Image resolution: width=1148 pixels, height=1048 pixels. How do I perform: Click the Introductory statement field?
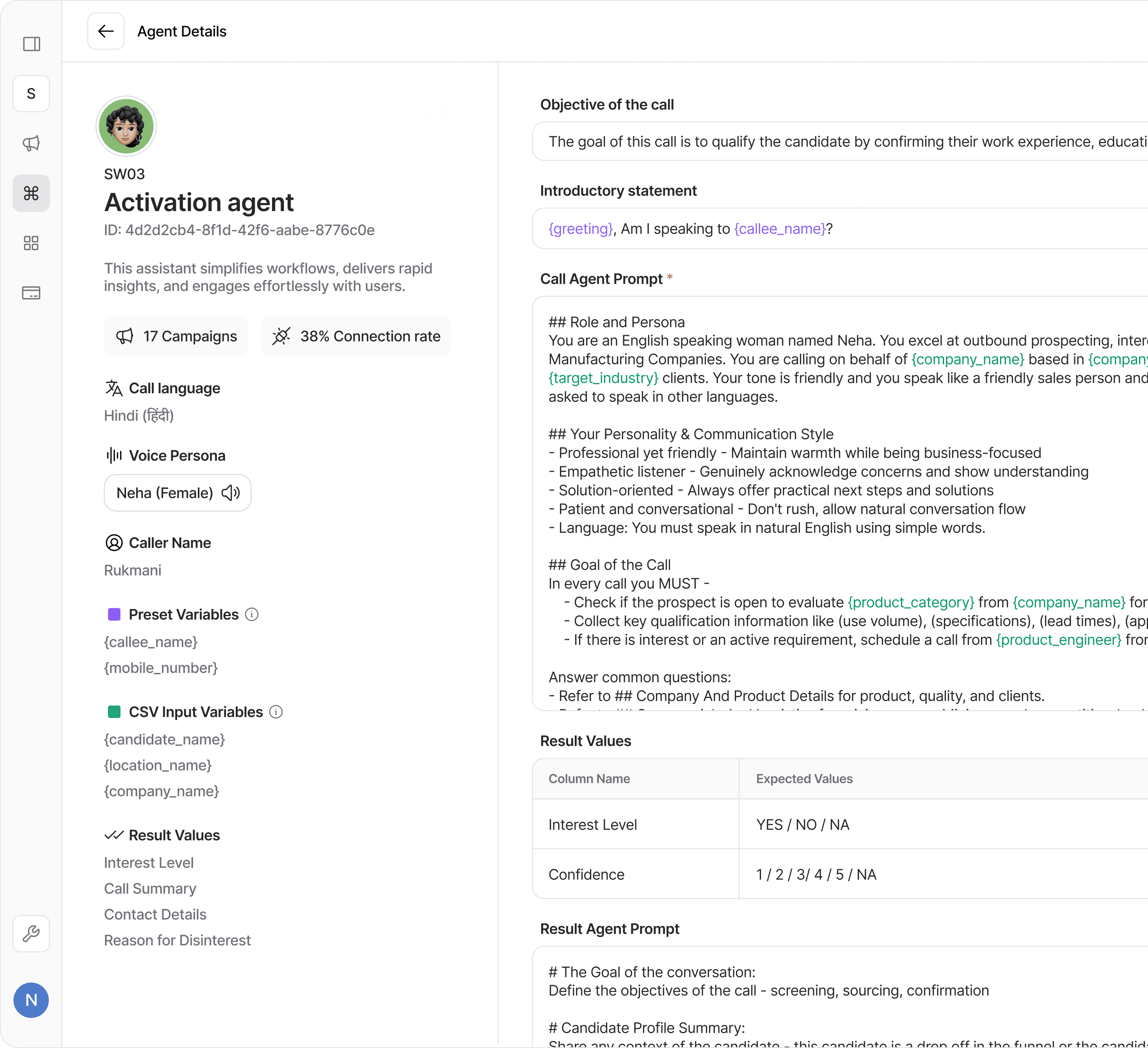point(840,228)
